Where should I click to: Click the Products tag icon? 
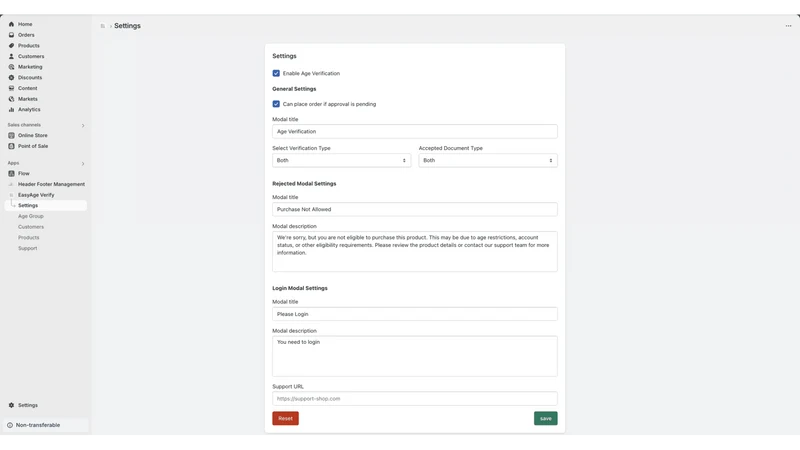pos(11,45)
